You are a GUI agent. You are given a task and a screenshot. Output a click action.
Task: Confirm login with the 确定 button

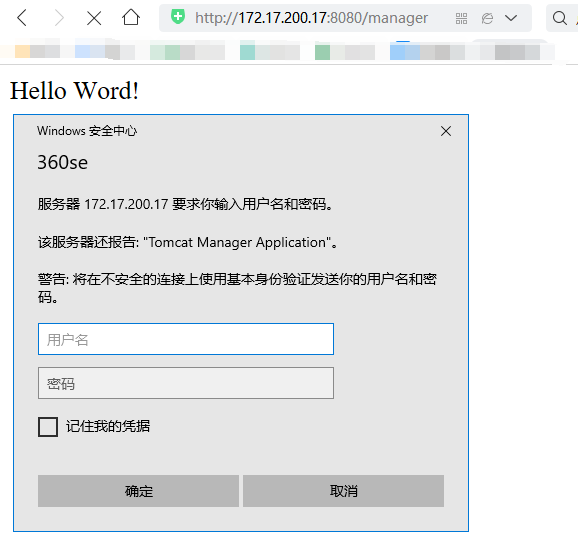[x=138, y=491]
